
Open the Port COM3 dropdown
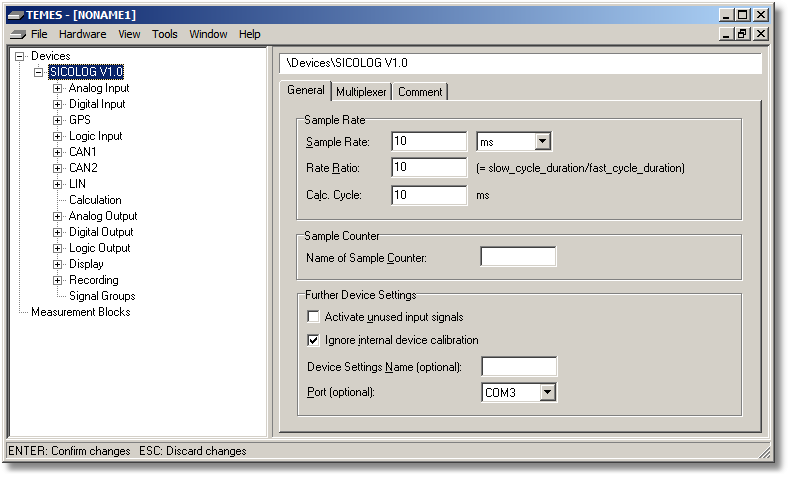(x=547, y=392)
